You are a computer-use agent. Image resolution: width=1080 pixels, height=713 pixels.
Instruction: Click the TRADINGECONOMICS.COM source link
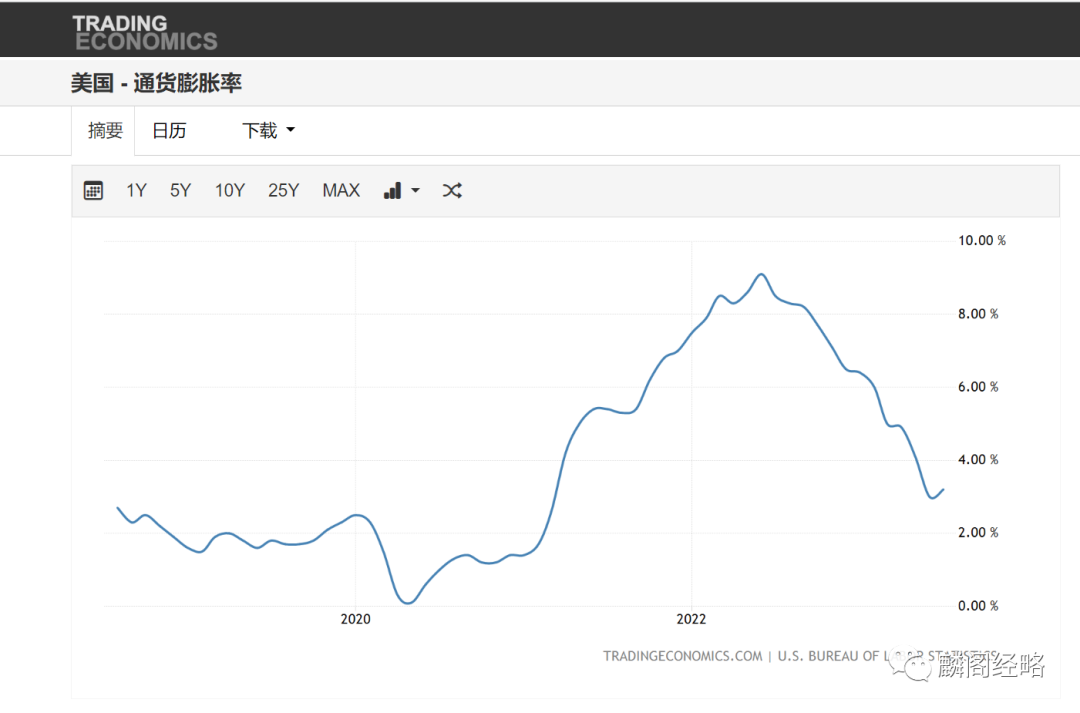click(683, 656)
